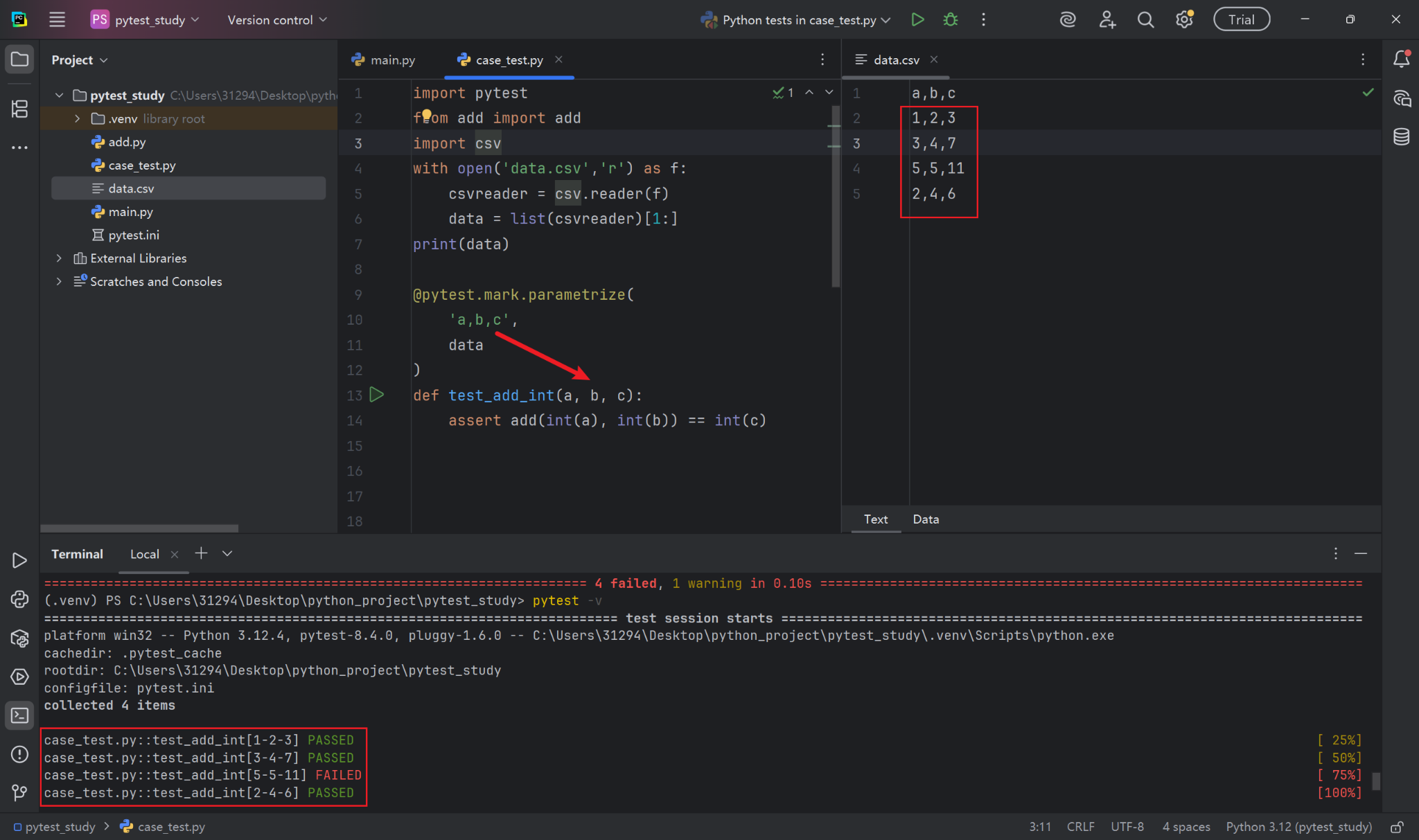
Task: Toggle the Project tool window folder button
Action: coord(19,60)
